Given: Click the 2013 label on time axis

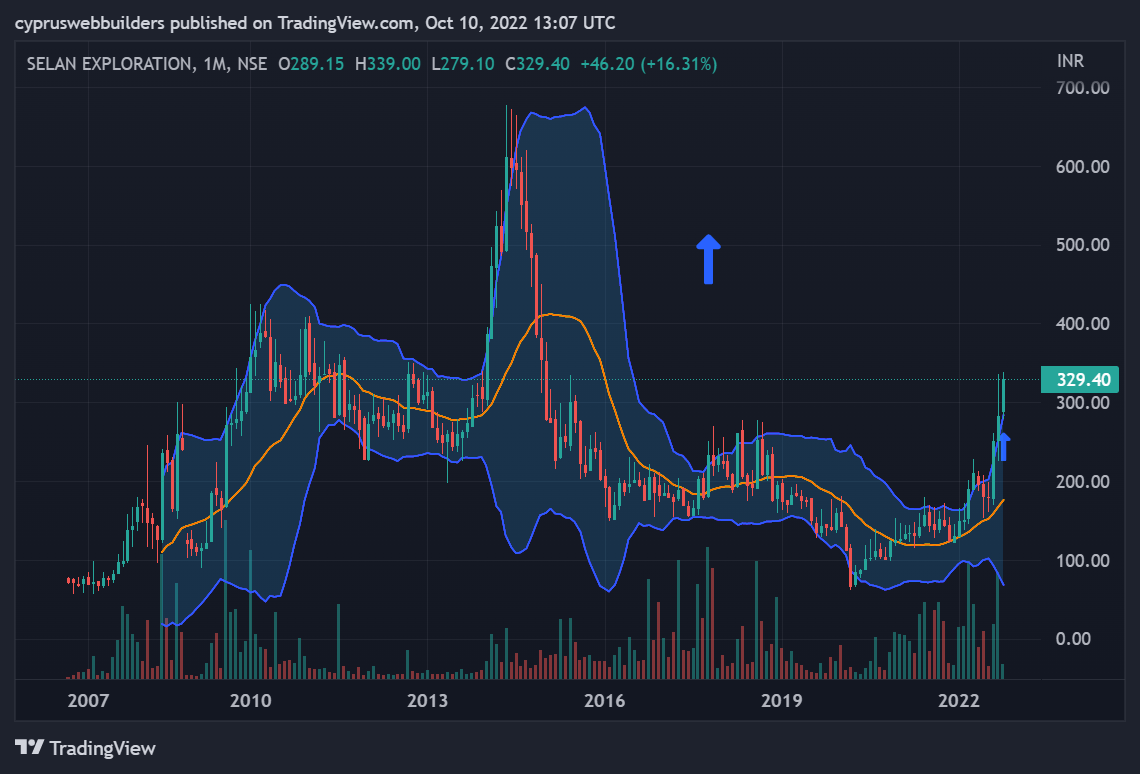Looking at the screenshot, I should (428, 701).
